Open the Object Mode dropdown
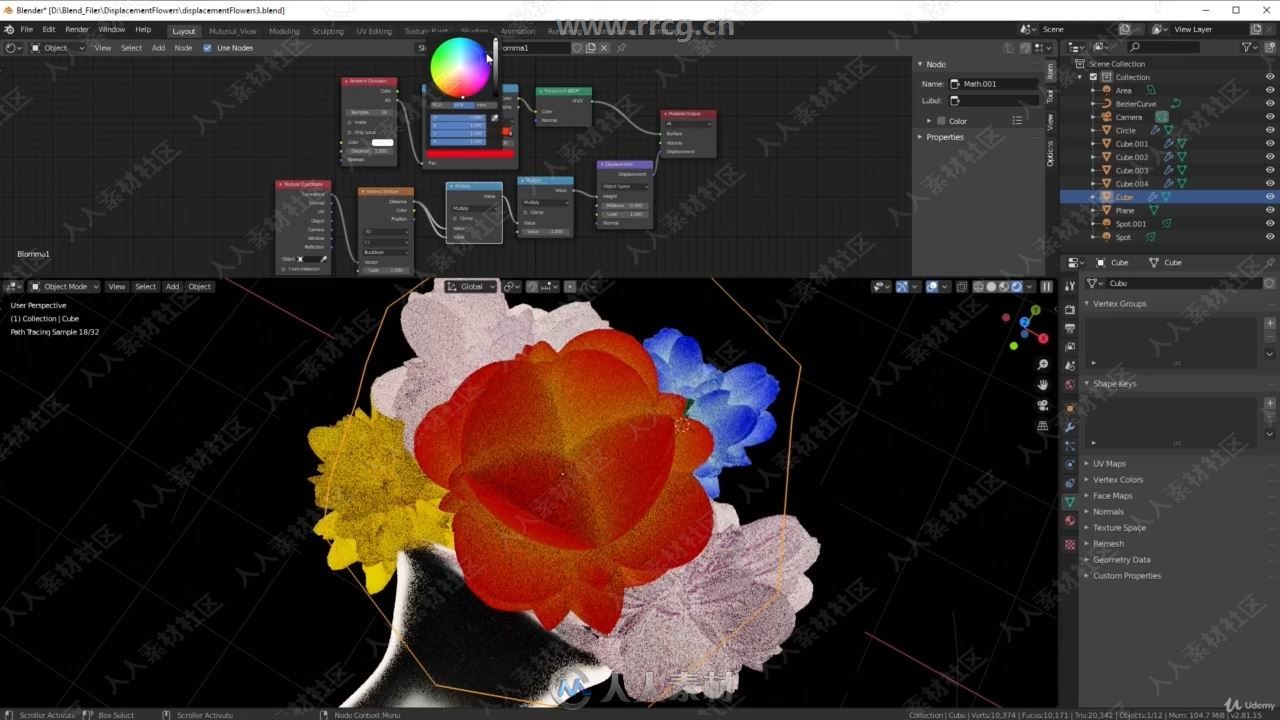 coord(65,287)
